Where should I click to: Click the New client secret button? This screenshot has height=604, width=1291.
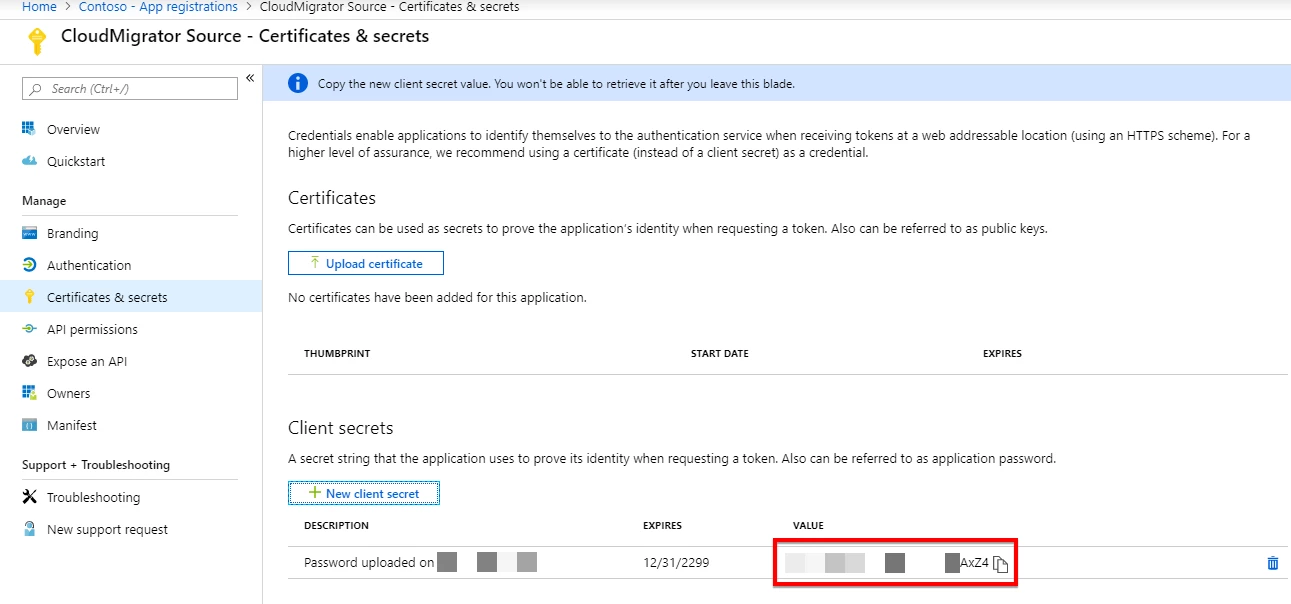[364, 493]
